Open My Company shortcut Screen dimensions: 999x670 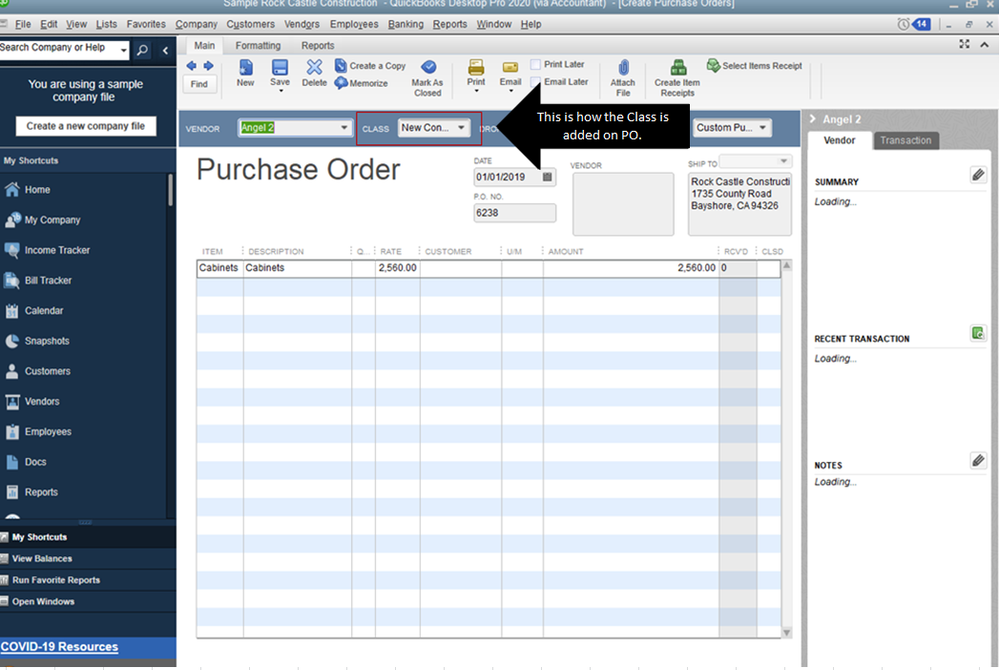(x=52, y=220)
